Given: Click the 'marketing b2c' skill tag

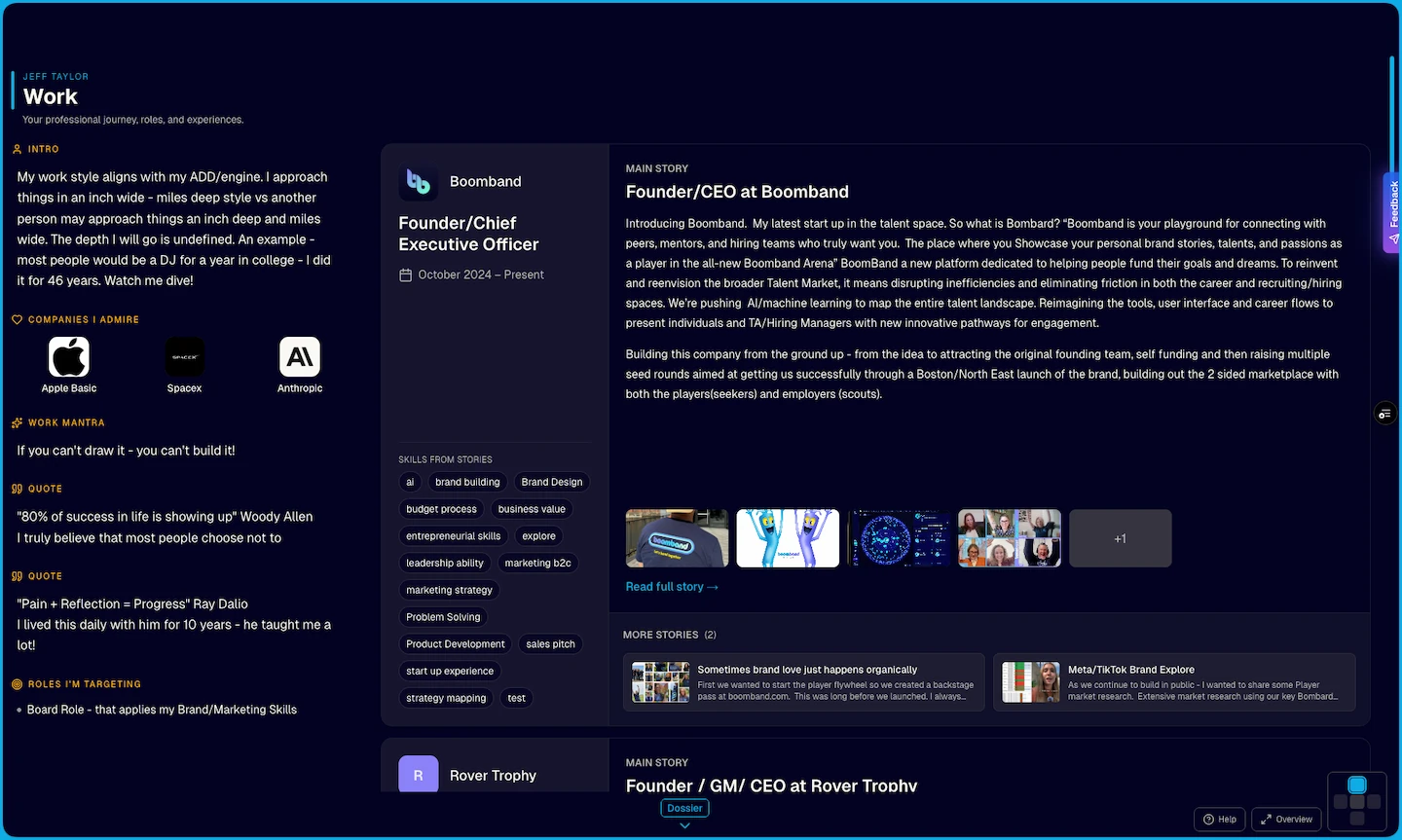Looking at the screenshot, I should point(538,563).
